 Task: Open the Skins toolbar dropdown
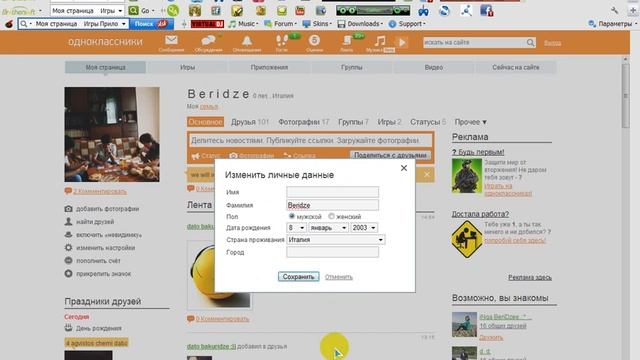tap(317, 24)
